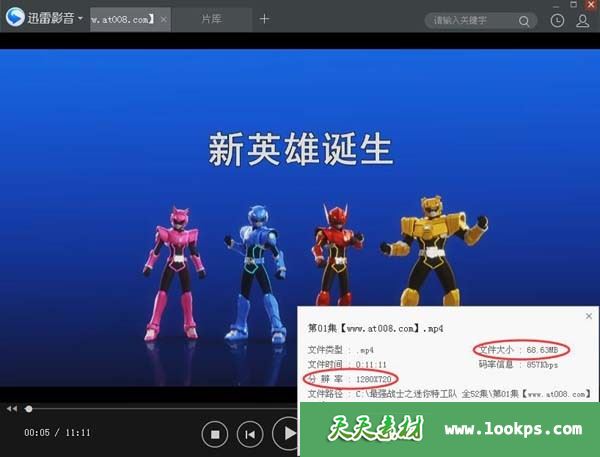Image resolution: width=600 pixels, height=457 pixels.
Task: Close the at008.com video tab
Action: click(164, 19)
